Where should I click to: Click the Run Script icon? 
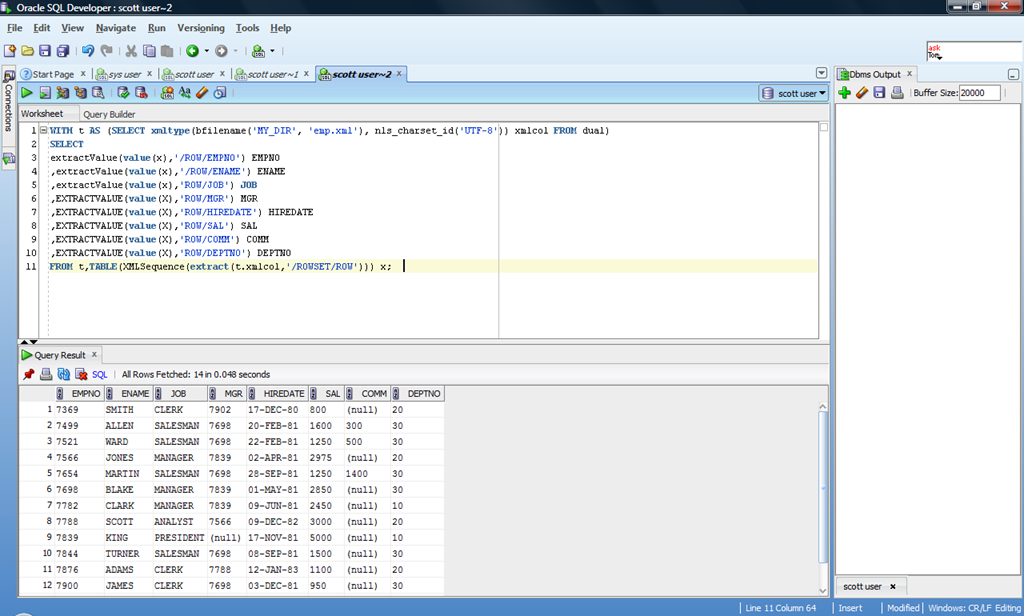[x=45, y=93]
